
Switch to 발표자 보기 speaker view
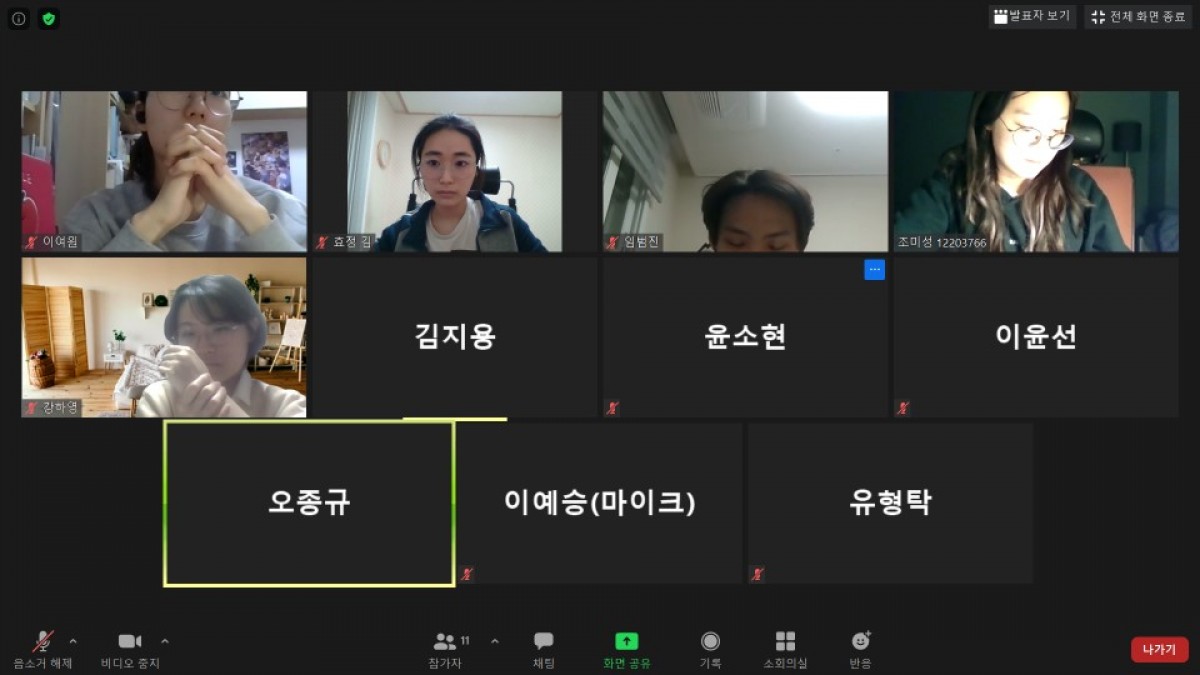click(x=1032, y=17)
